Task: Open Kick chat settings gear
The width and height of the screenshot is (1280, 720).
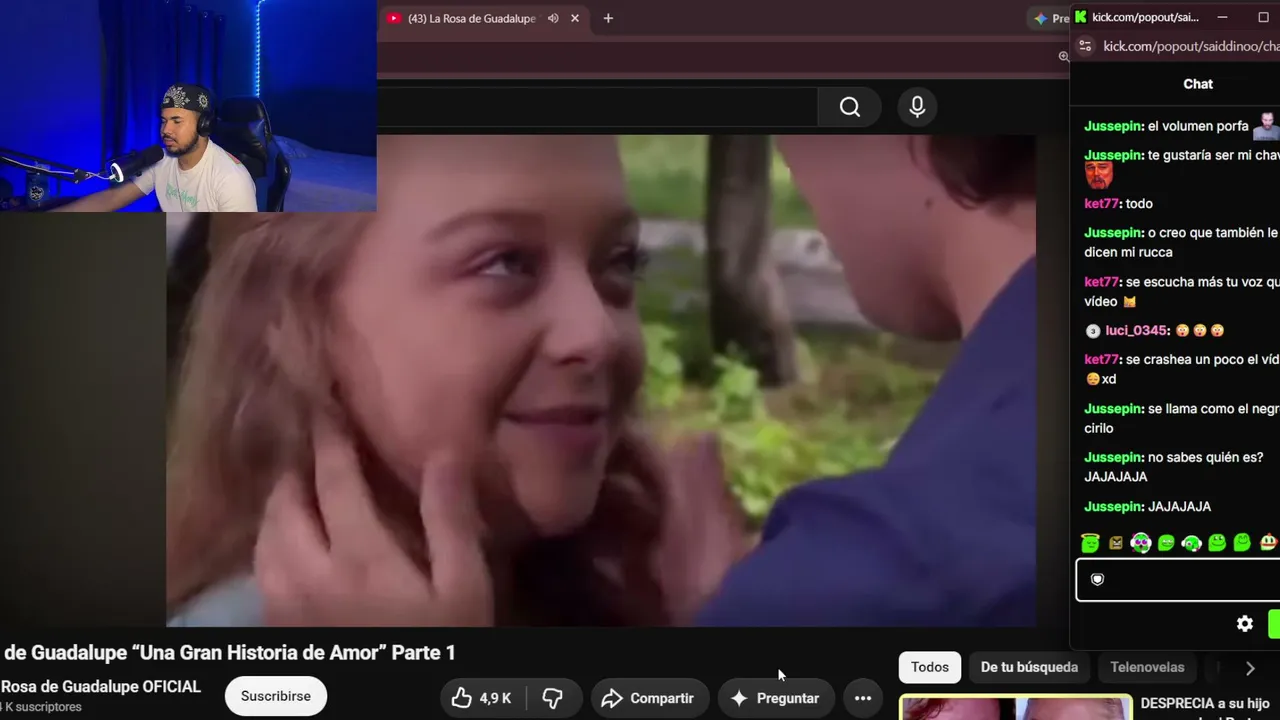Action: click(x=1245, y=624)
